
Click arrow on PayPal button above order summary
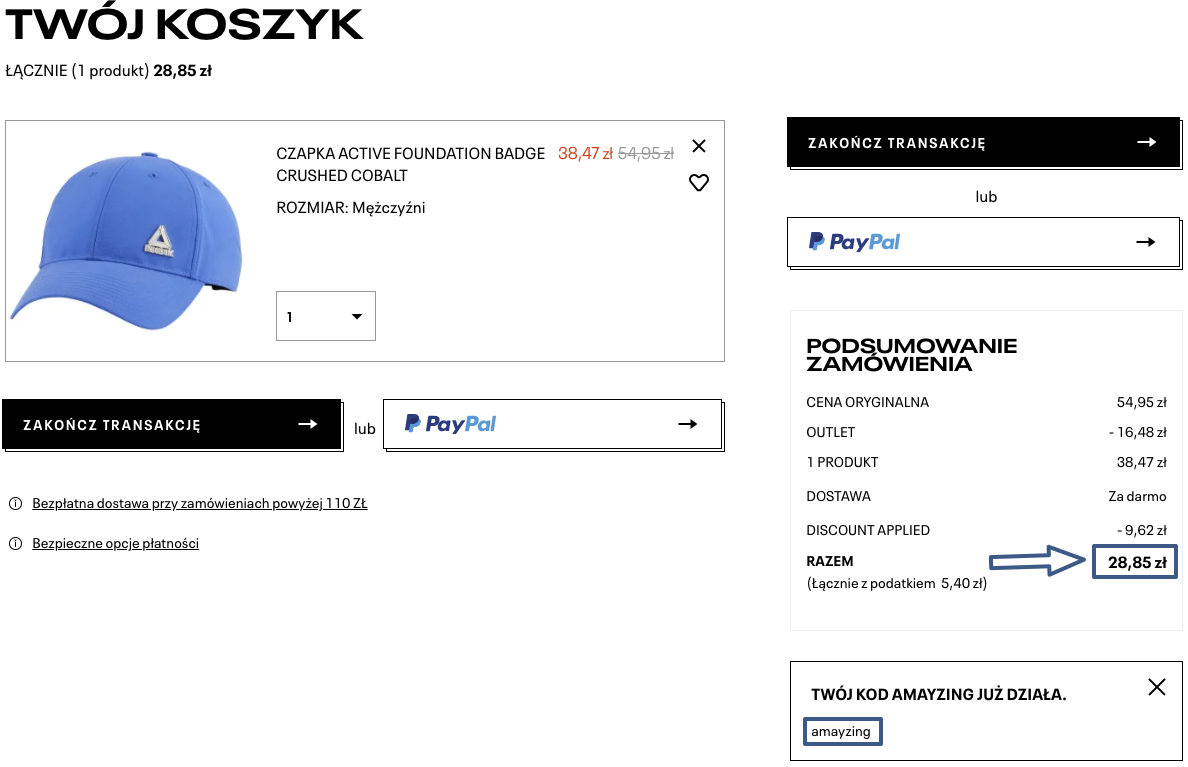click(x=1146, y=242)
